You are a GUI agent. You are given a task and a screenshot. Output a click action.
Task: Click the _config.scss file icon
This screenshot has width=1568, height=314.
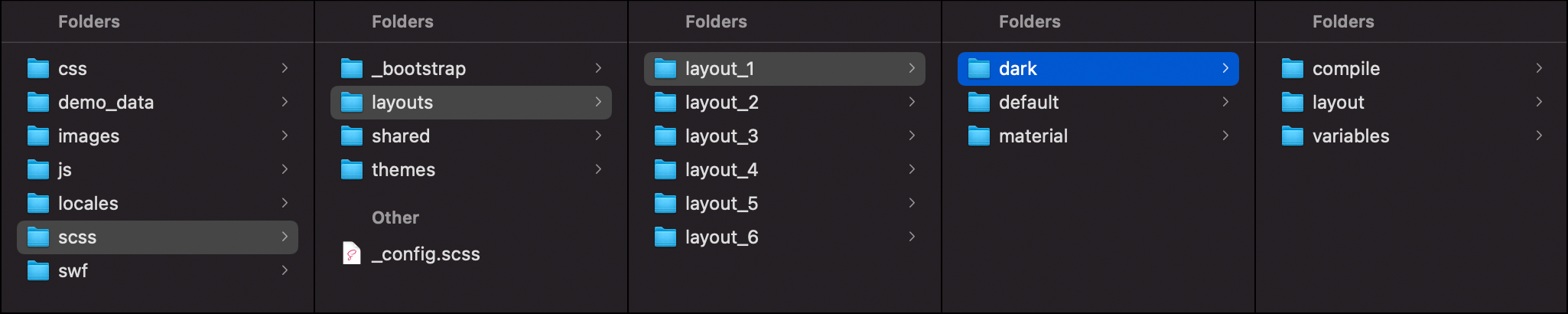352,253
